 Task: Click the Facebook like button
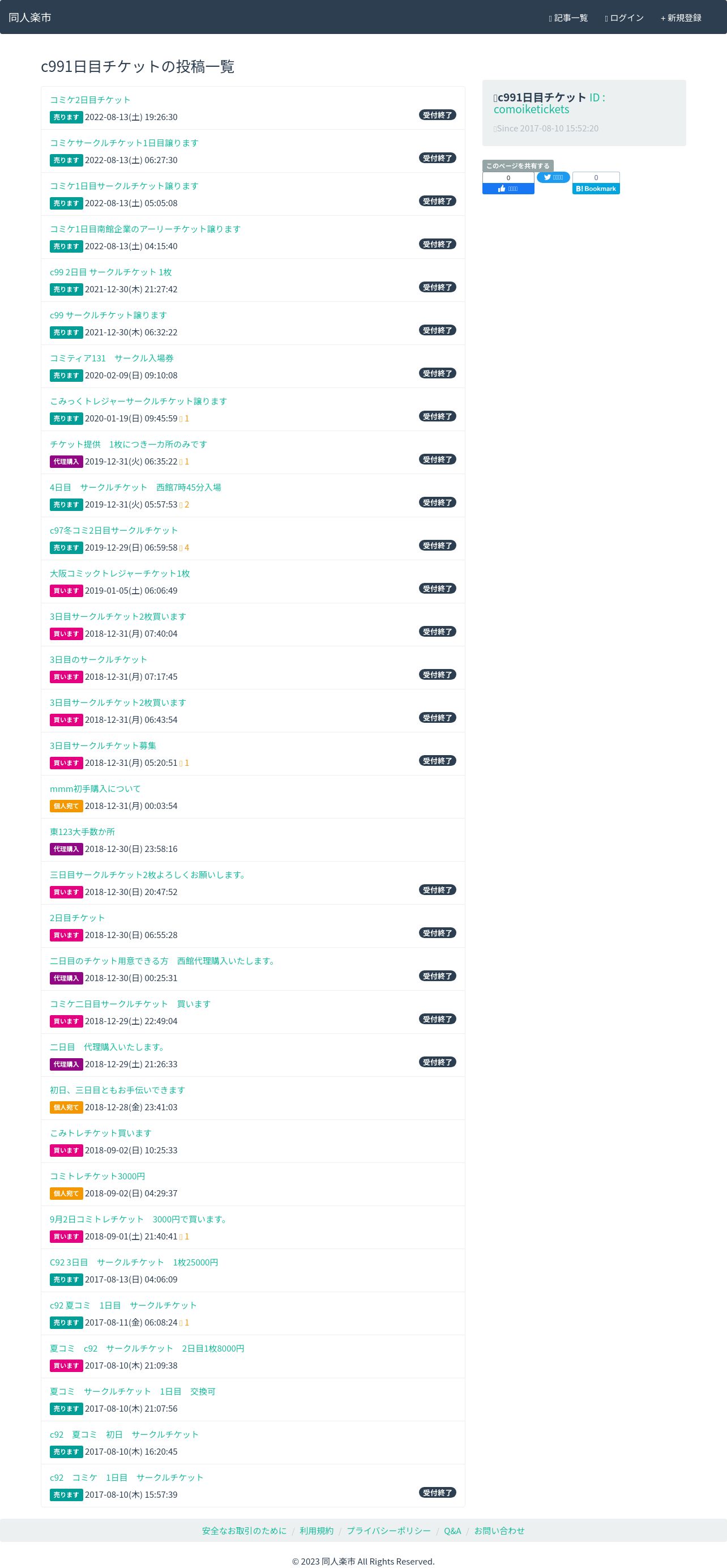(x=508, y=189)
